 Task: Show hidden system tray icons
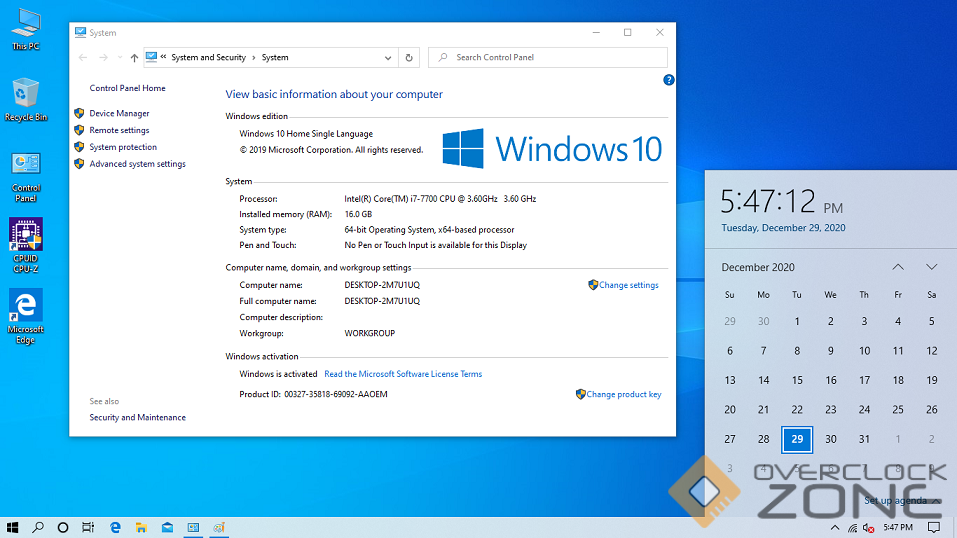click(834, 527)
